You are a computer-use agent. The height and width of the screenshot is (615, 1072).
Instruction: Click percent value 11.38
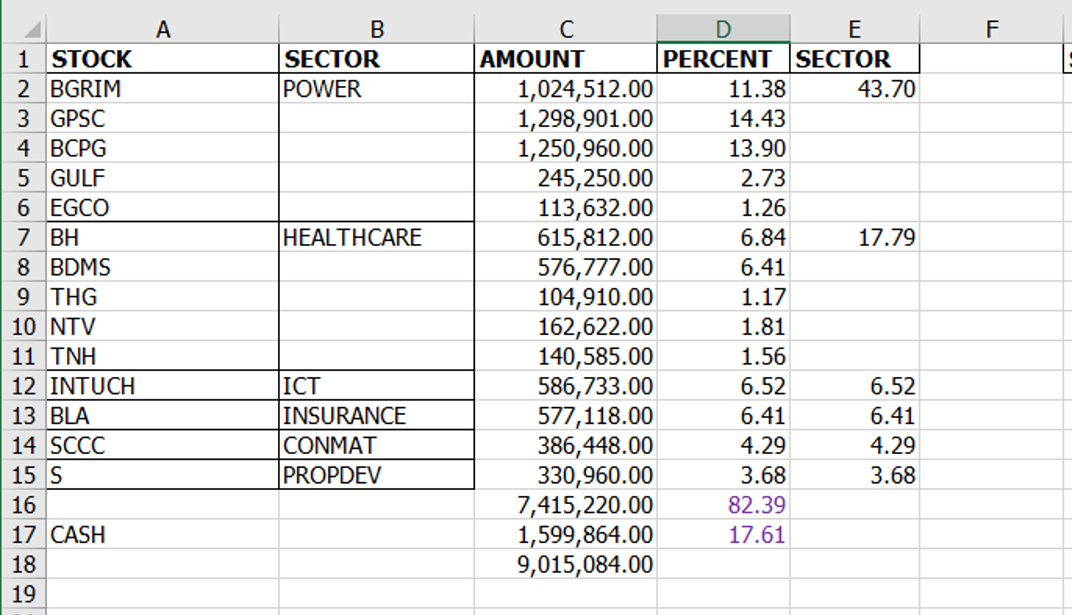(723, 89)
